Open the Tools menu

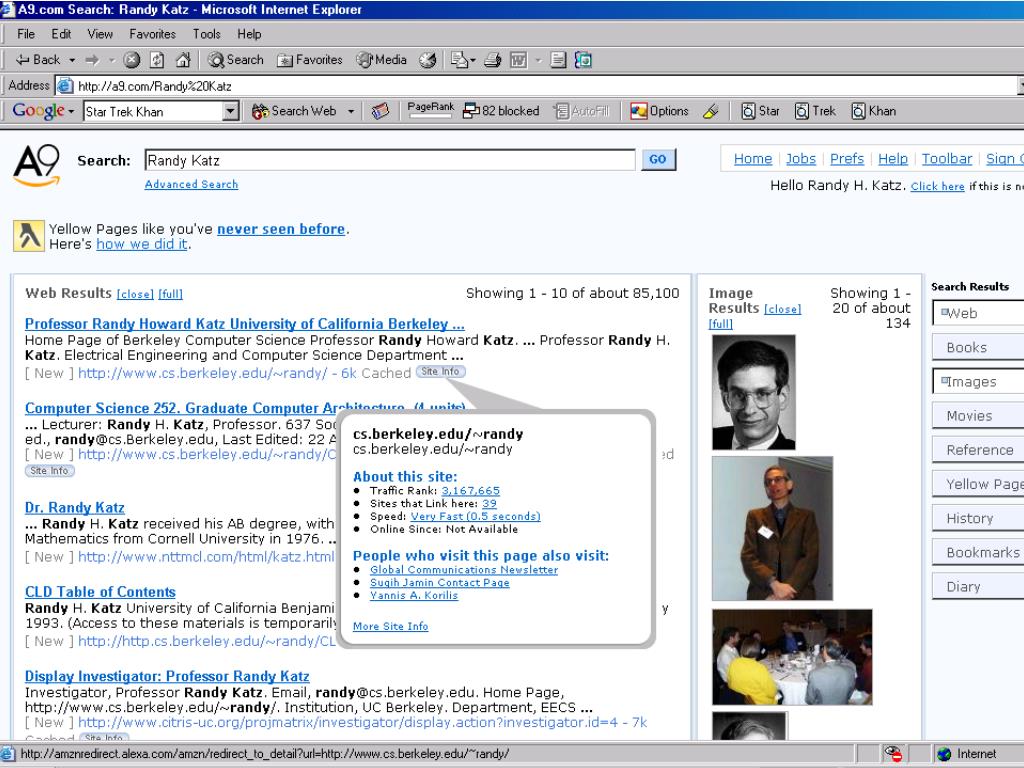(206, 34)
